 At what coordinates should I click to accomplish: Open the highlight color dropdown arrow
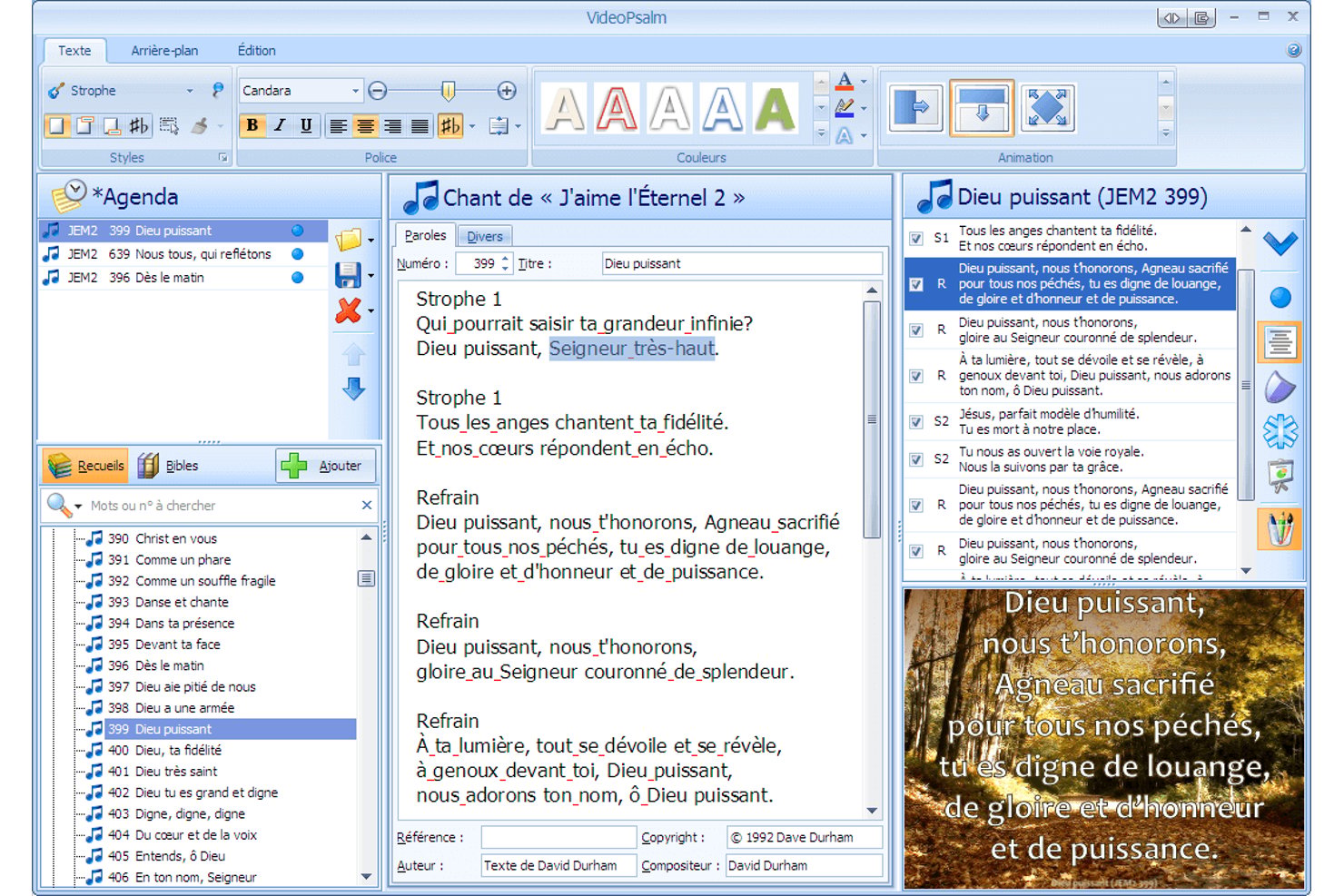864,109
